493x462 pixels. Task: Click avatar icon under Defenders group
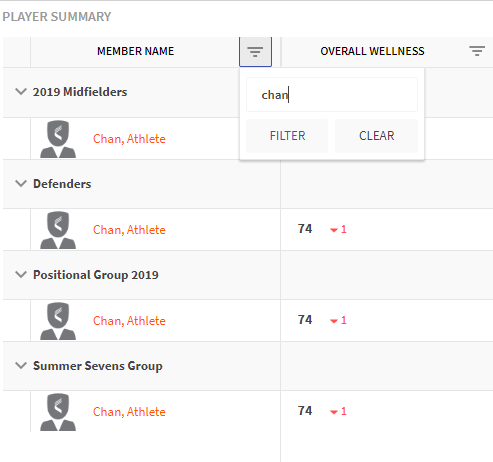(58, 230)
